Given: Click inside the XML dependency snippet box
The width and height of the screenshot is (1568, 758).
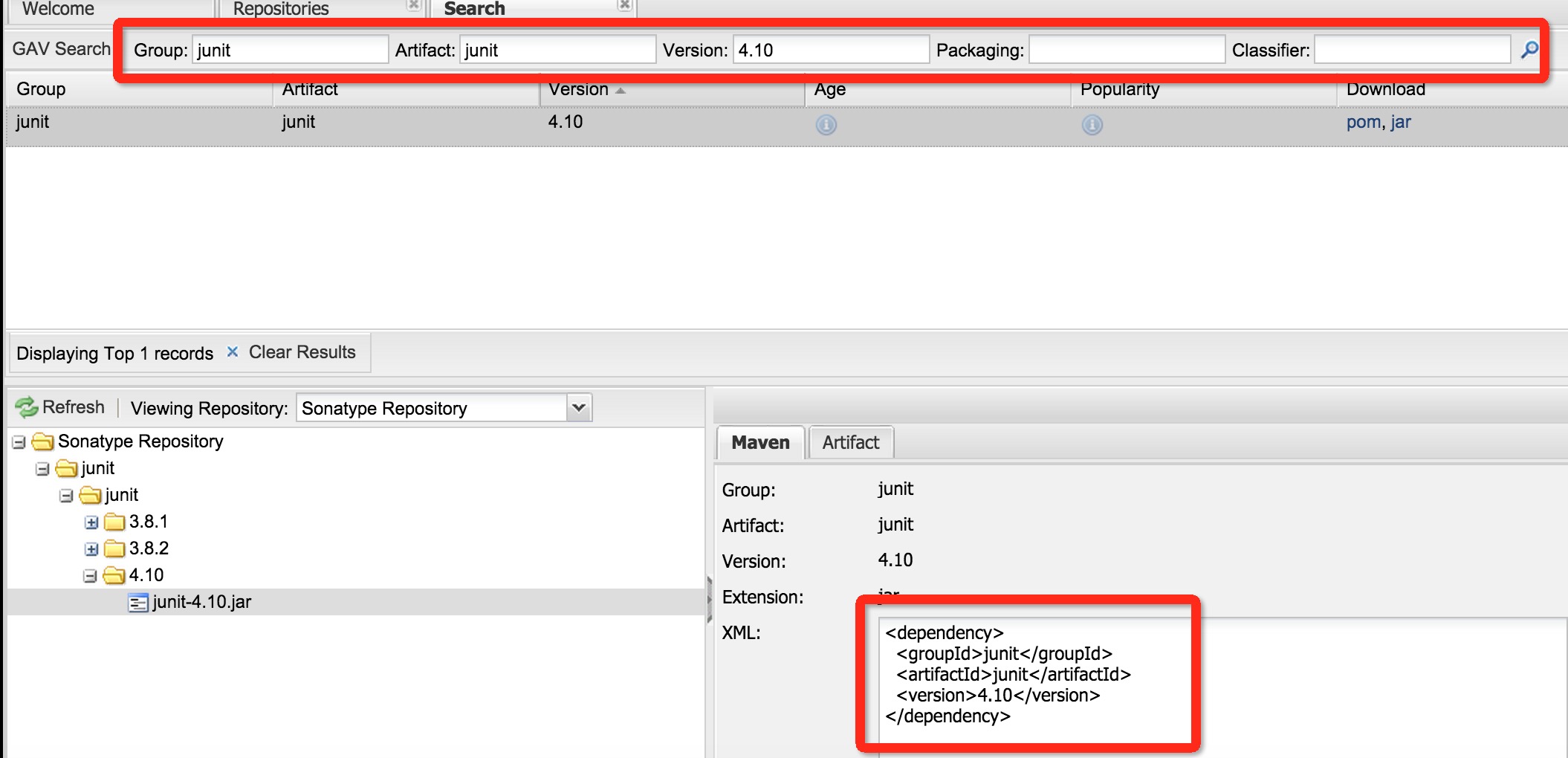Looking at the screenshot, I should tap(1222, 687).
